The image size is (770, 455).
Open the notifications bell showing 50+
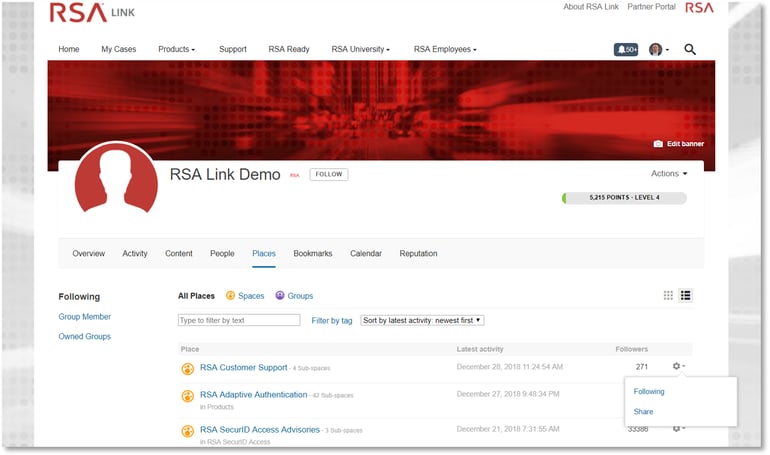tap(626, 49)
